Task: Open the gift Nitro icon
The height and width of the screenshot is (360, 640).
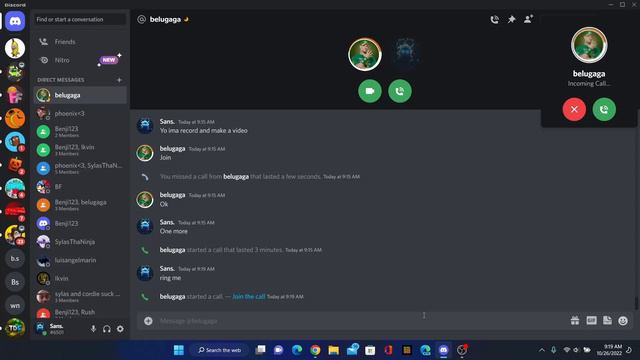Action: pos(575,321)
